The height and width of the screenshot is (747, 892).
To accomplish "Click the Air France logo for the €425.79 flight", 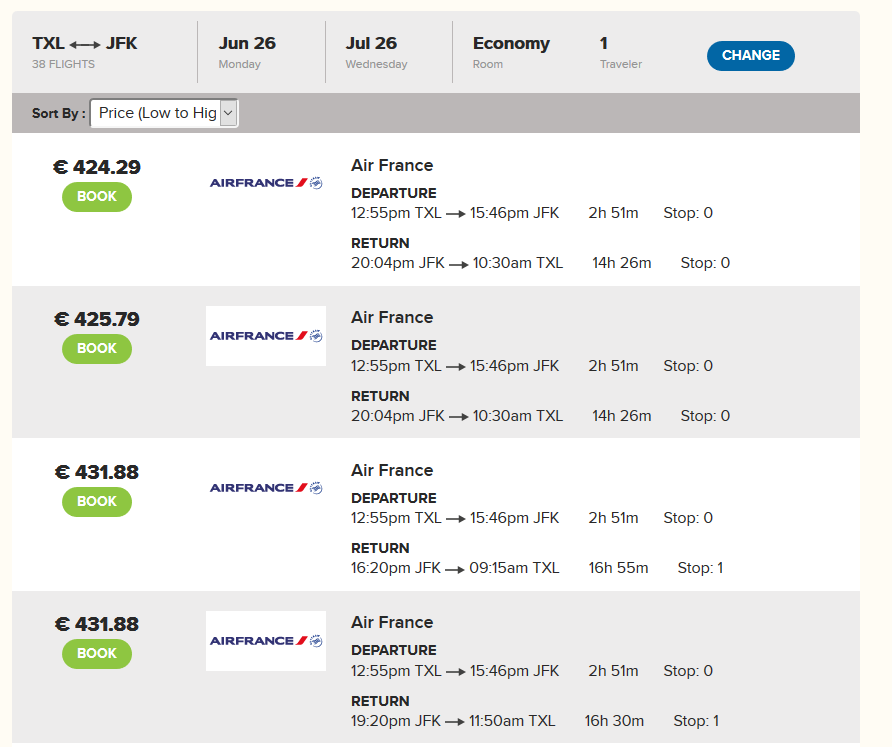I will [266, 336].
